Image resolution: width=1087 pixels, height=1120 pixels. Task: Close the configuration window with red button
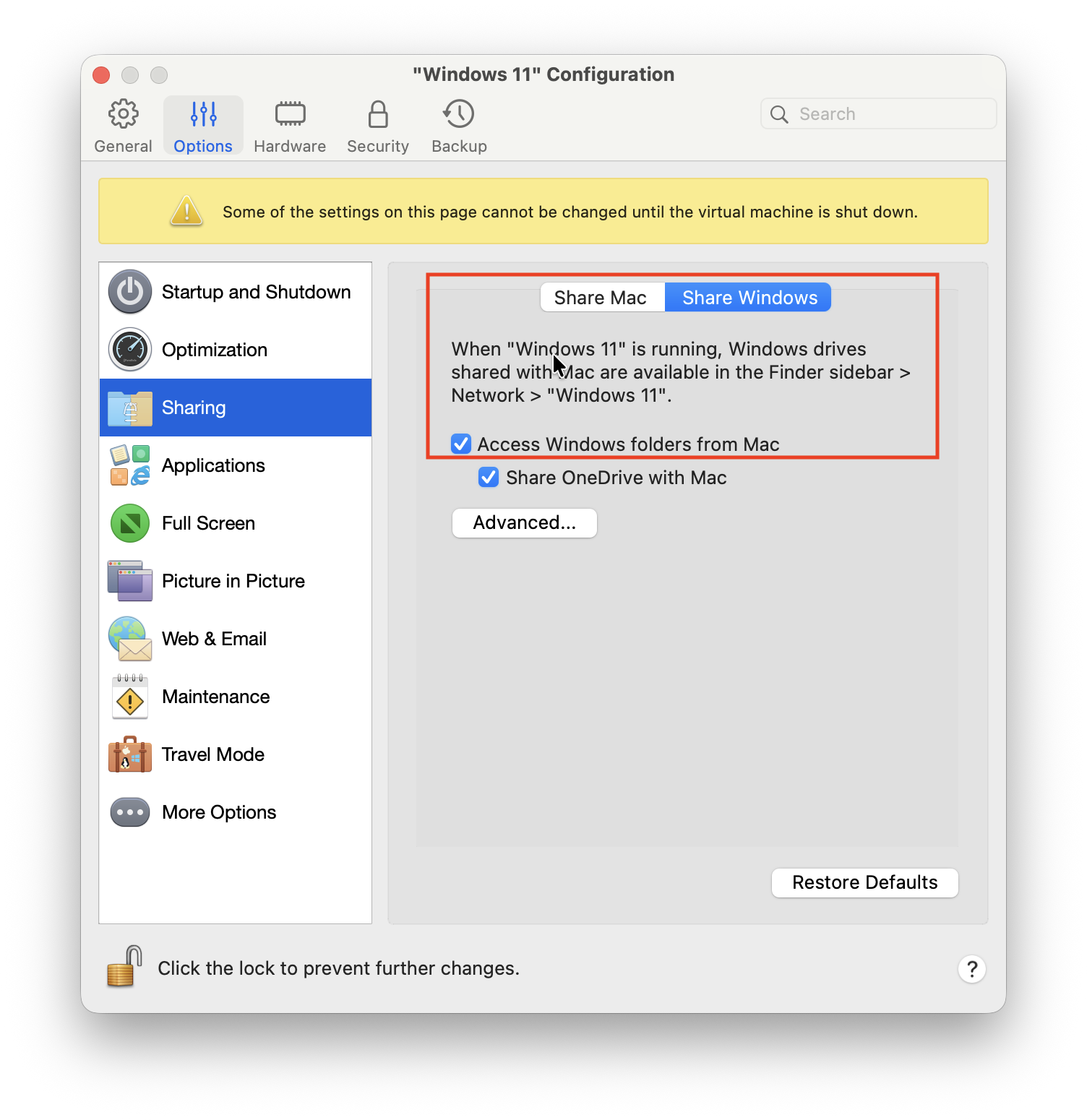click(x=101, y=75)
